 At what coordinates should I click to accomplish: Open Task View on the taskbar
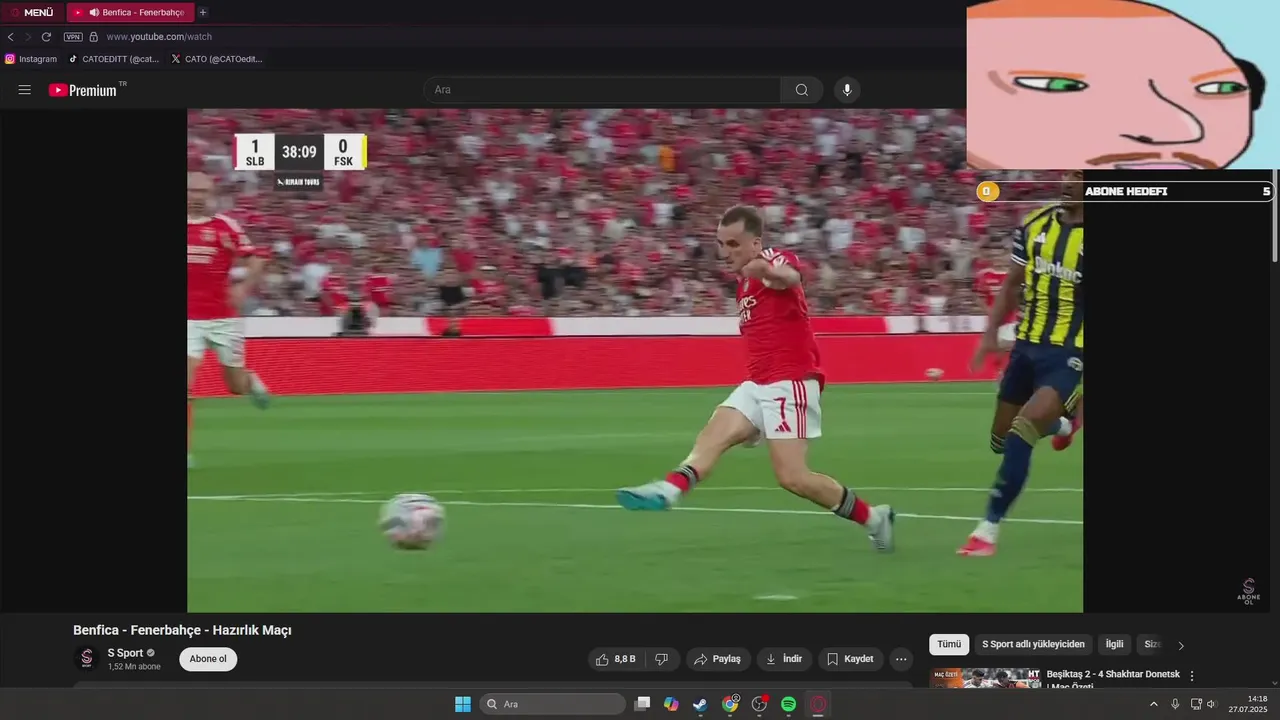(643, 704)
